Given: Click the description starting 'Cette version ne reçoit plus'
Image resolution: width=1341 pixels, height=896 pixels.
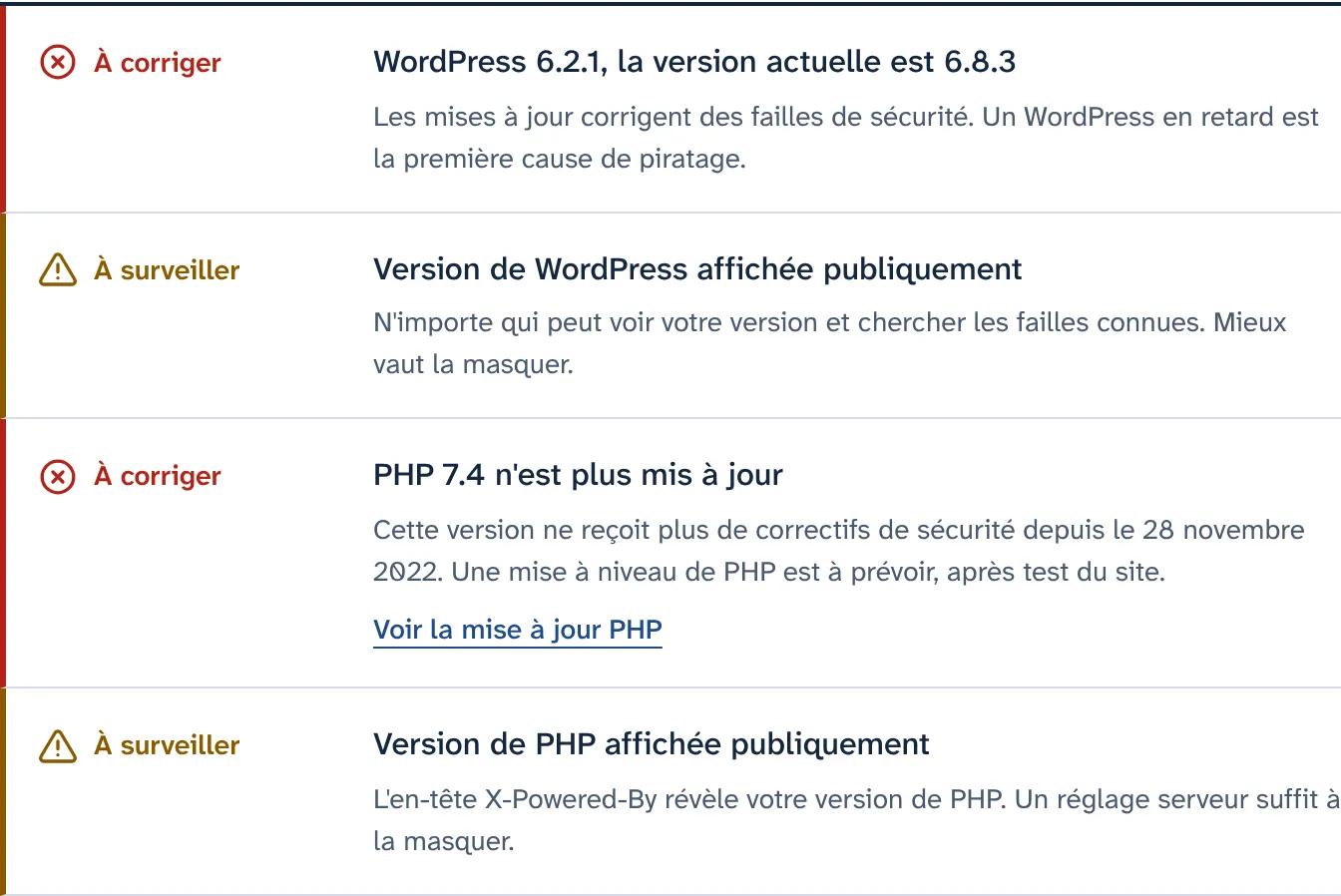Looking at the screenshot, I should 839,551.
